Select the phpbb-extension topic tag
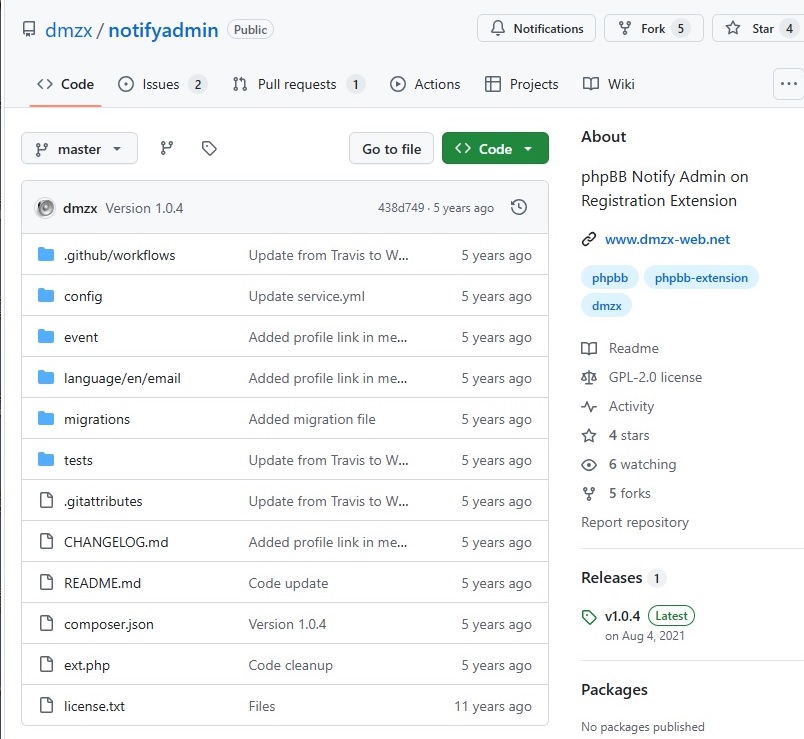The height and width of the screenshot is (739, 804). pos(701,278)
